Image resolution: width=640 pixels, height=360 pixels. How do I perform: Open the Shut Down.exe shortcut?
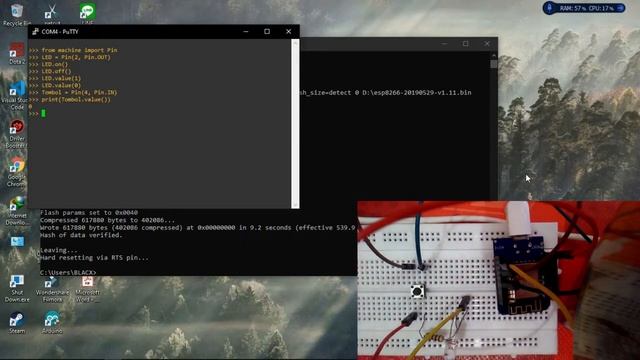(x=17, y=288)
